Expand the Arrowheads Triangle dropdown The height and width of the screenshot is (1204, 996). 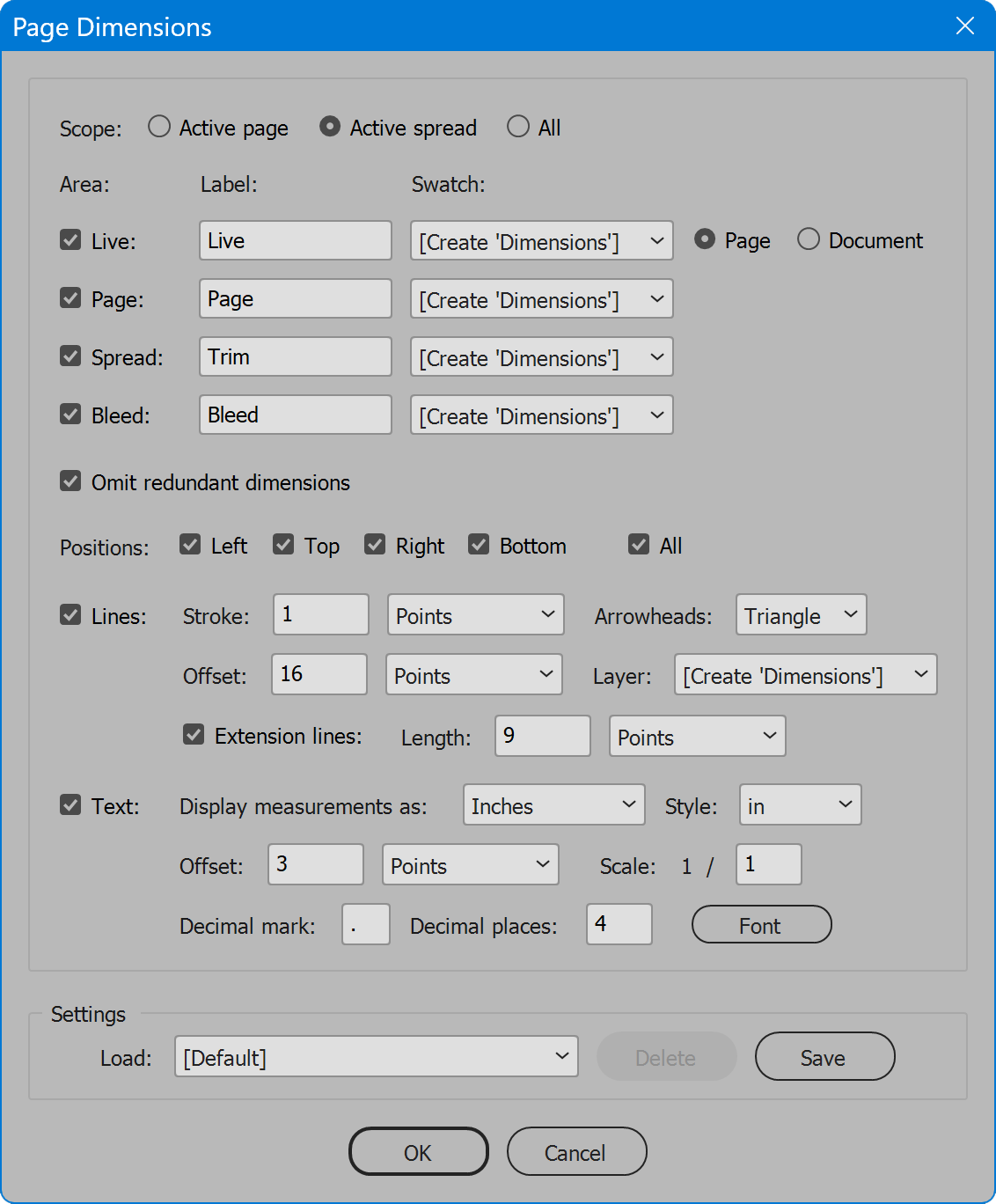click(802, 614)
